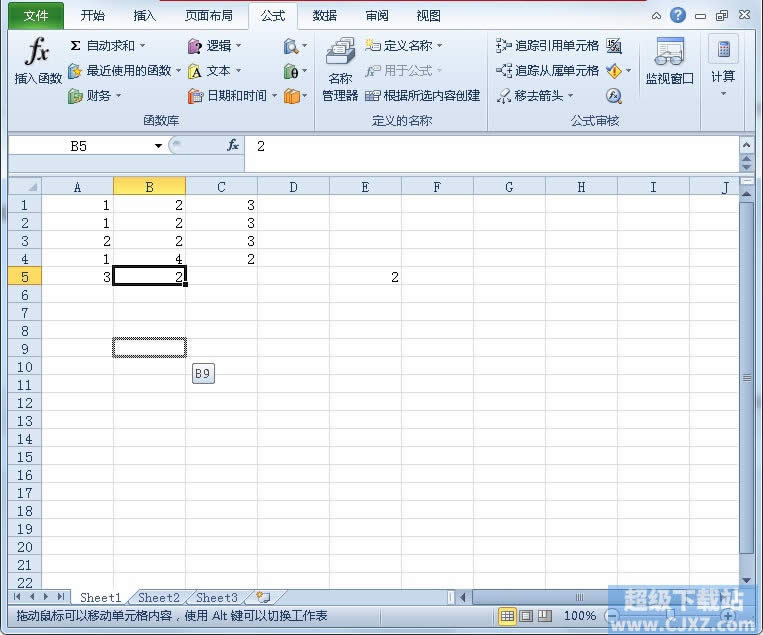The height and width of the screenshot is (635, 763).
Task: Expand the Text (文本) dropdown arrow
Action: point(238,71)
